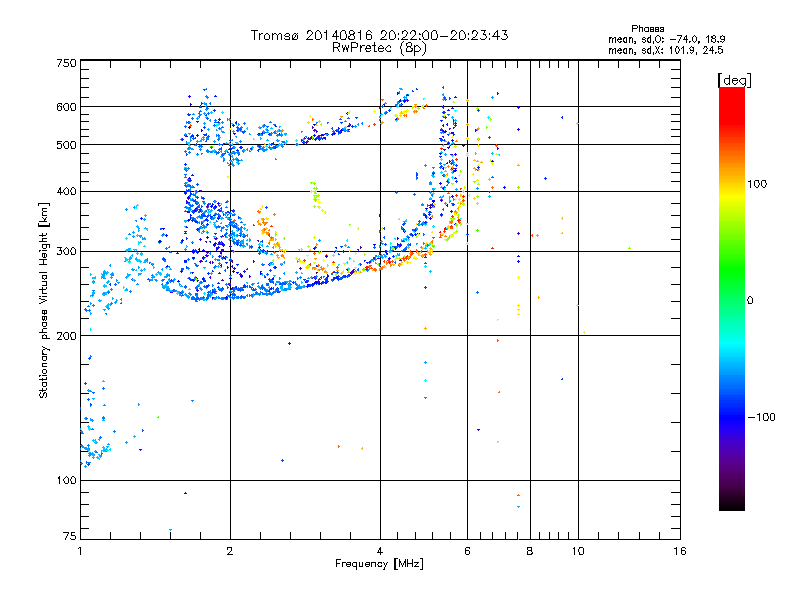Click the isolated blue point right of 2 MHz, just under 200 km

tap(289, 343)
